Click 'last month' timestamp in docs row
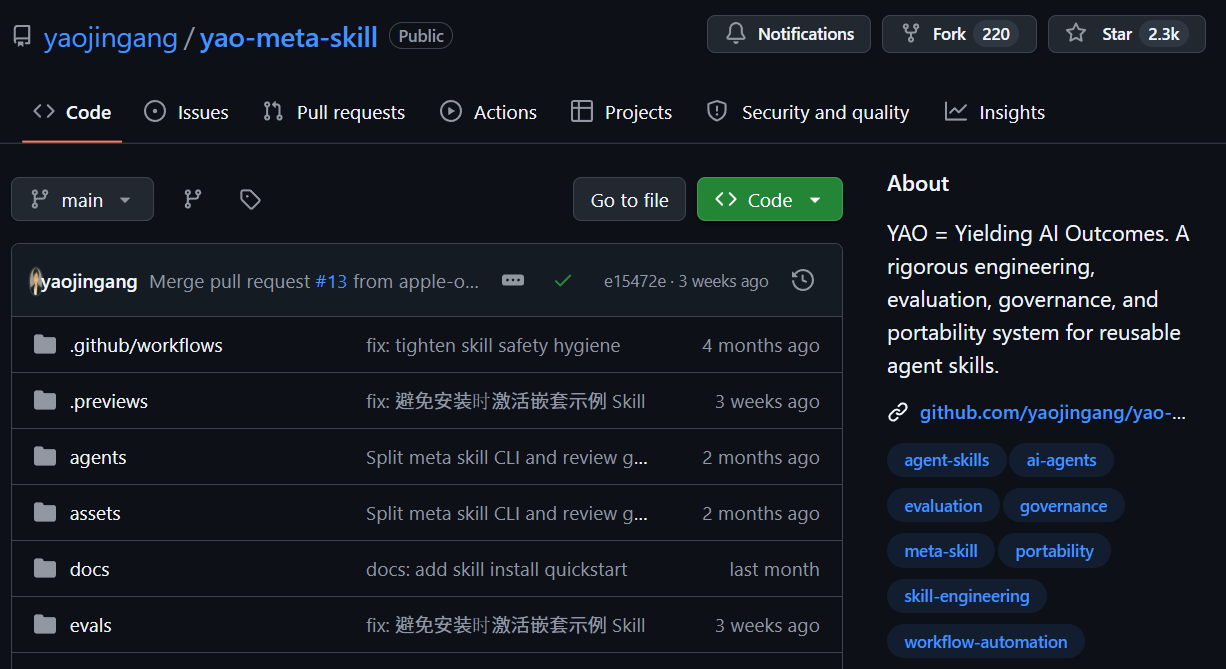Image resolution: width=1226 pixels, height=669 pixels. click(775, 569)
